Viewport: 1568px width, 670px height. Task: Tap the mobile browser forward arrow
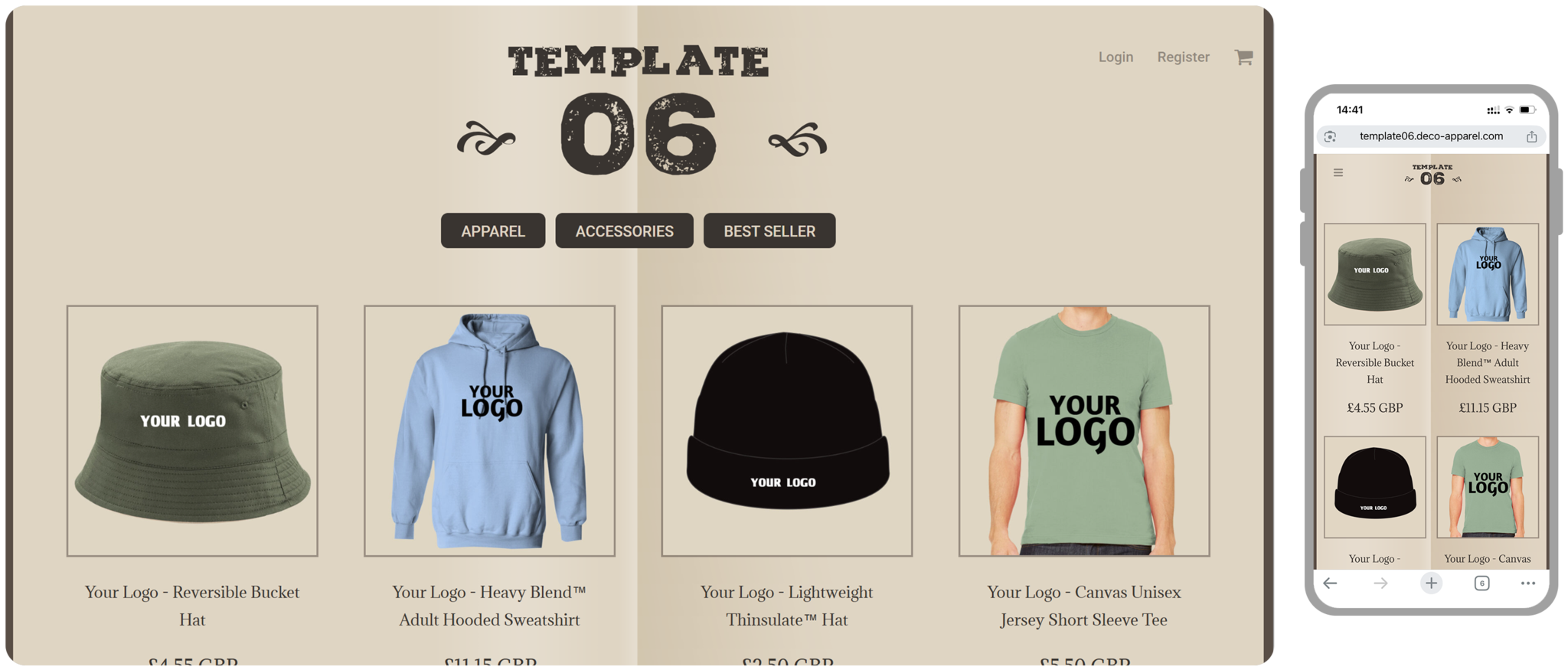(x=1380, y=583)
